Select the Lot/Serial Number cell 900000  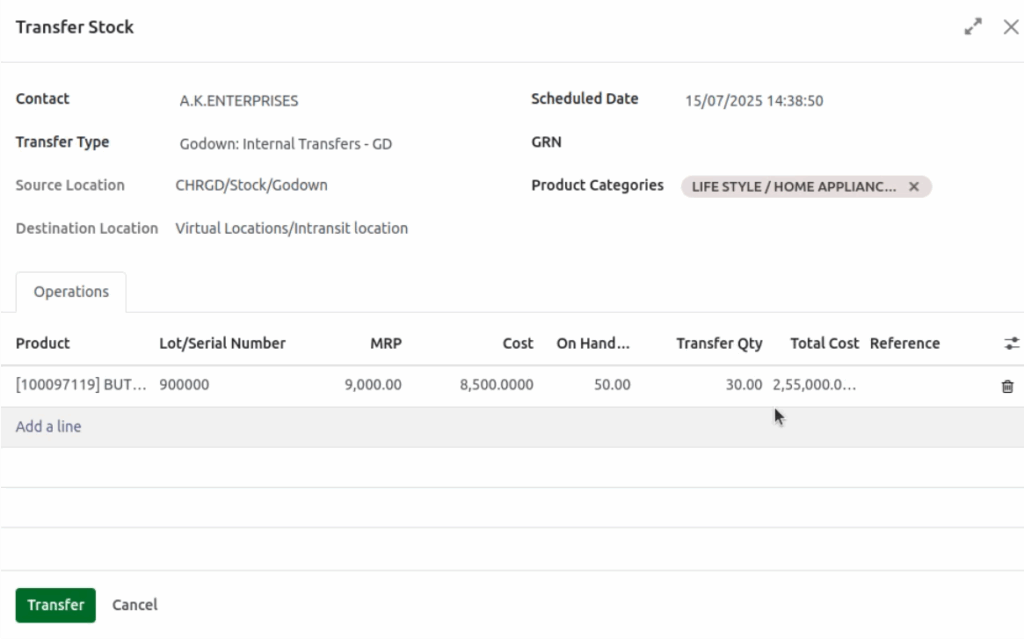tap(185, 384)
